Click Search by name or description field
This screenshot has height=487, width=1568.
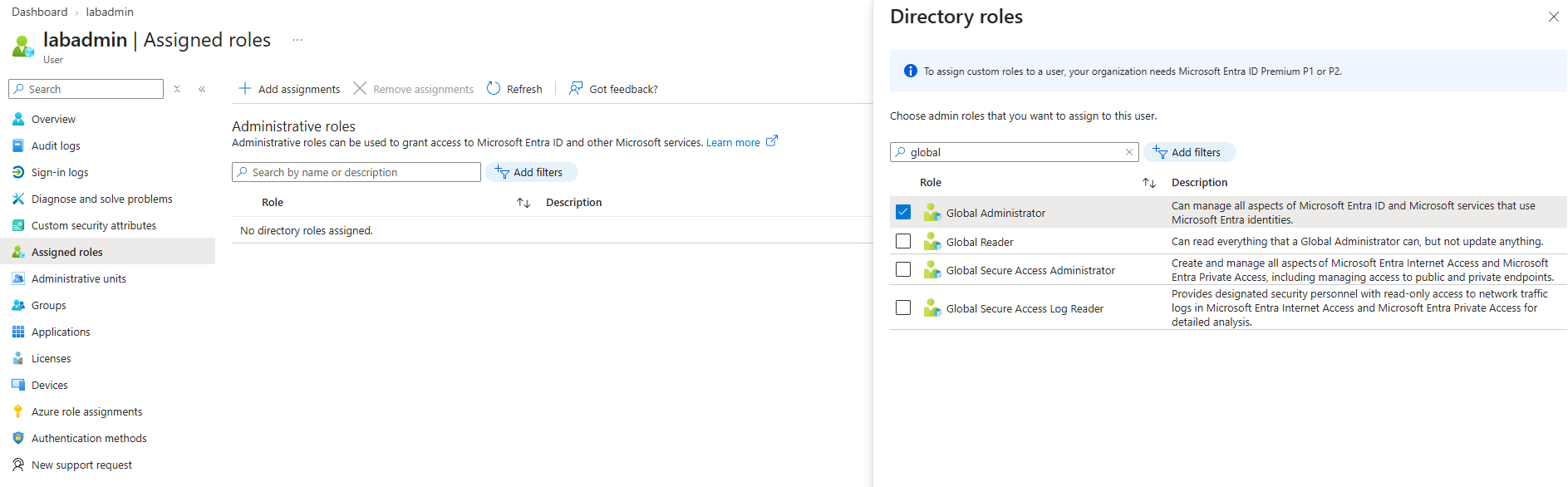pos(356,172)
